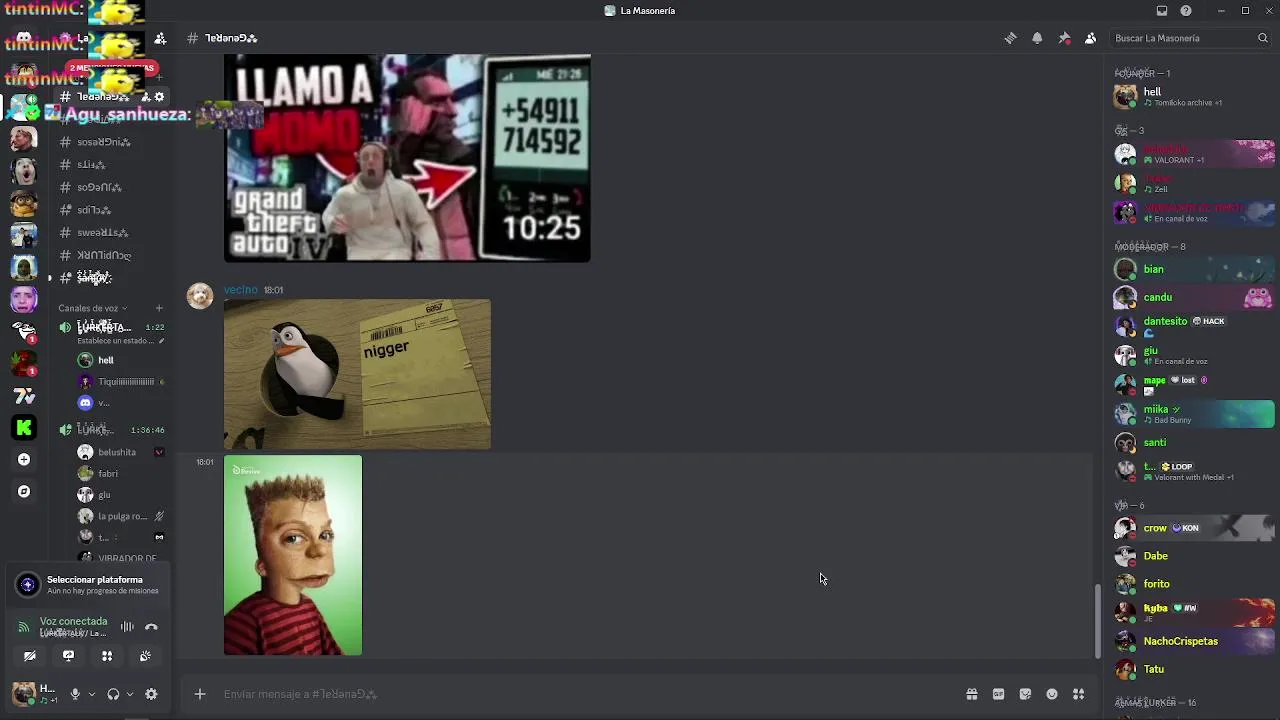
Task: Click vecino's avatar in chat
Action: click(x=200, y=296)
